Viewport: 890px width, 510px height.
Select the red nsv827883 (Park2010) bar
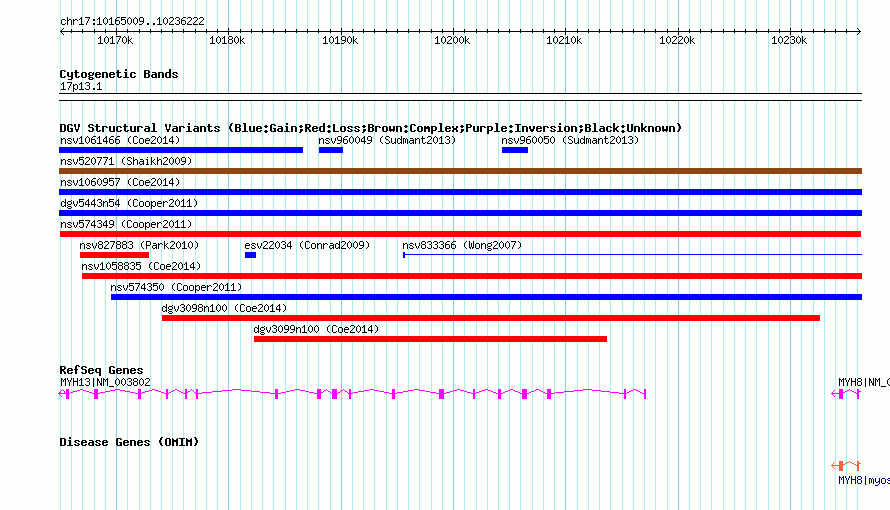coord(114,255)
